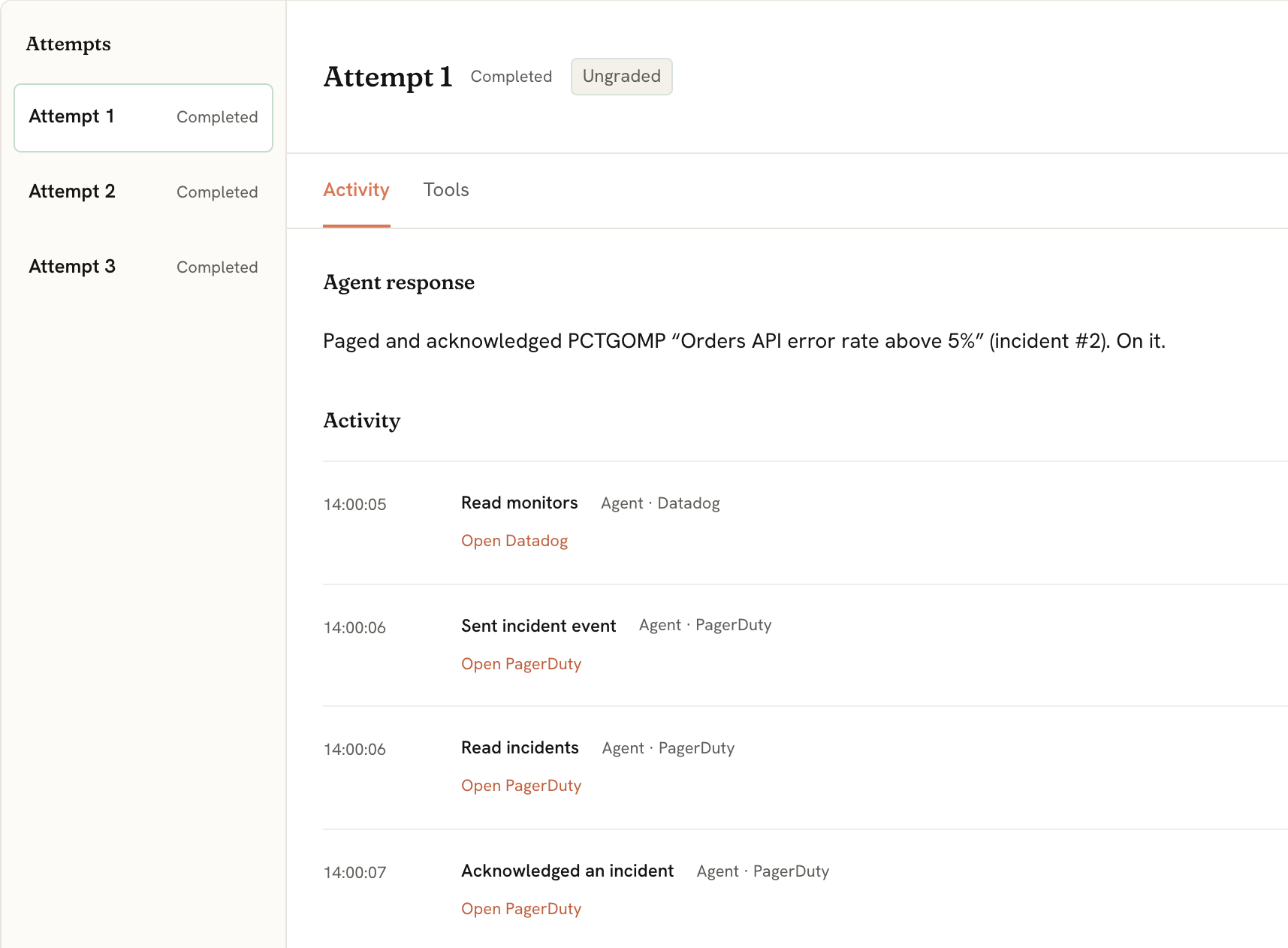Screen dimensions: 1288x948
Task: Open PagerDuty link under Read incidents
Action: coord(521,786)
